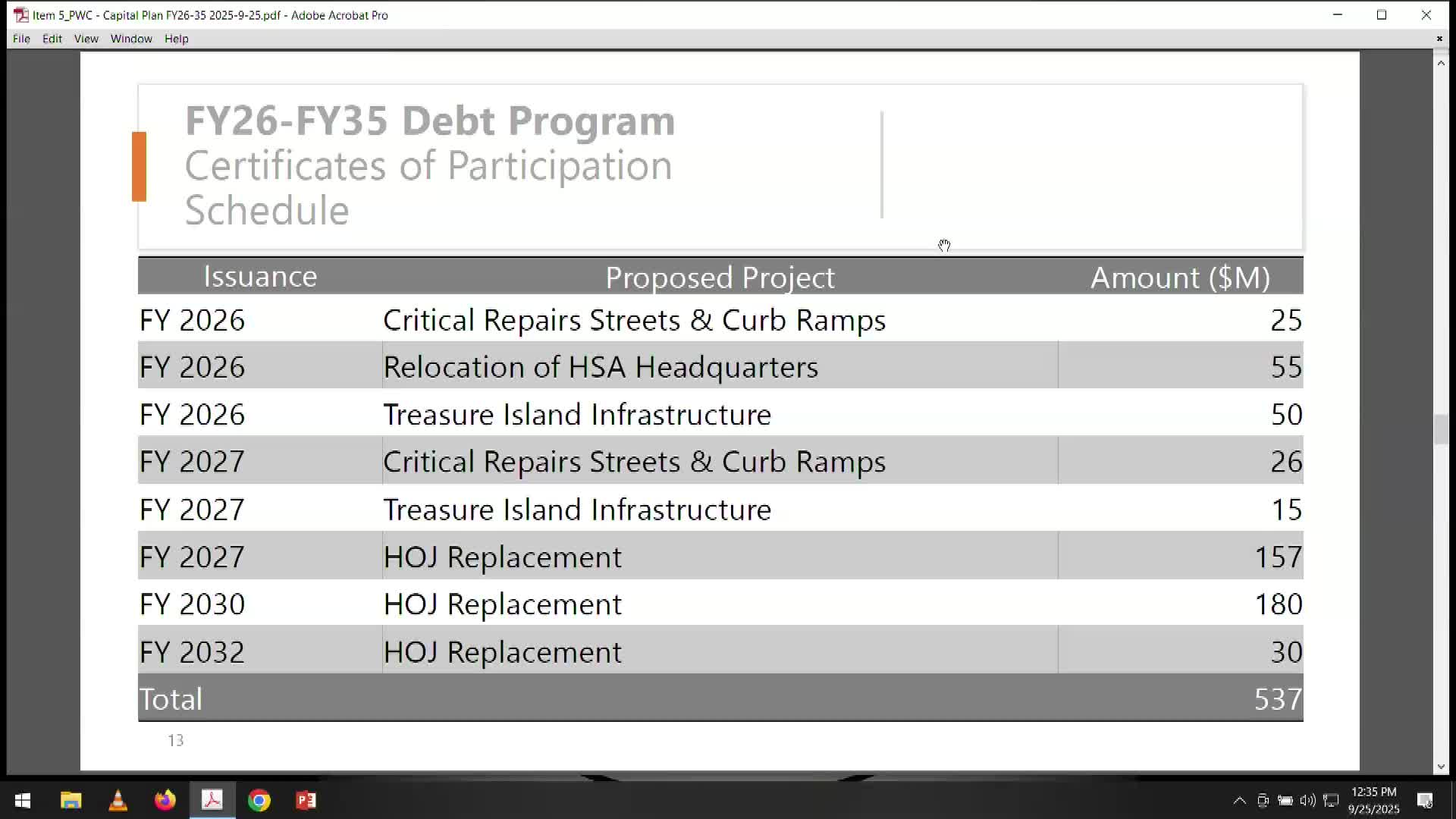Open File Explorer from the taskbar
The height and width of the screenshot is (819, 1456).
[71, 800]
